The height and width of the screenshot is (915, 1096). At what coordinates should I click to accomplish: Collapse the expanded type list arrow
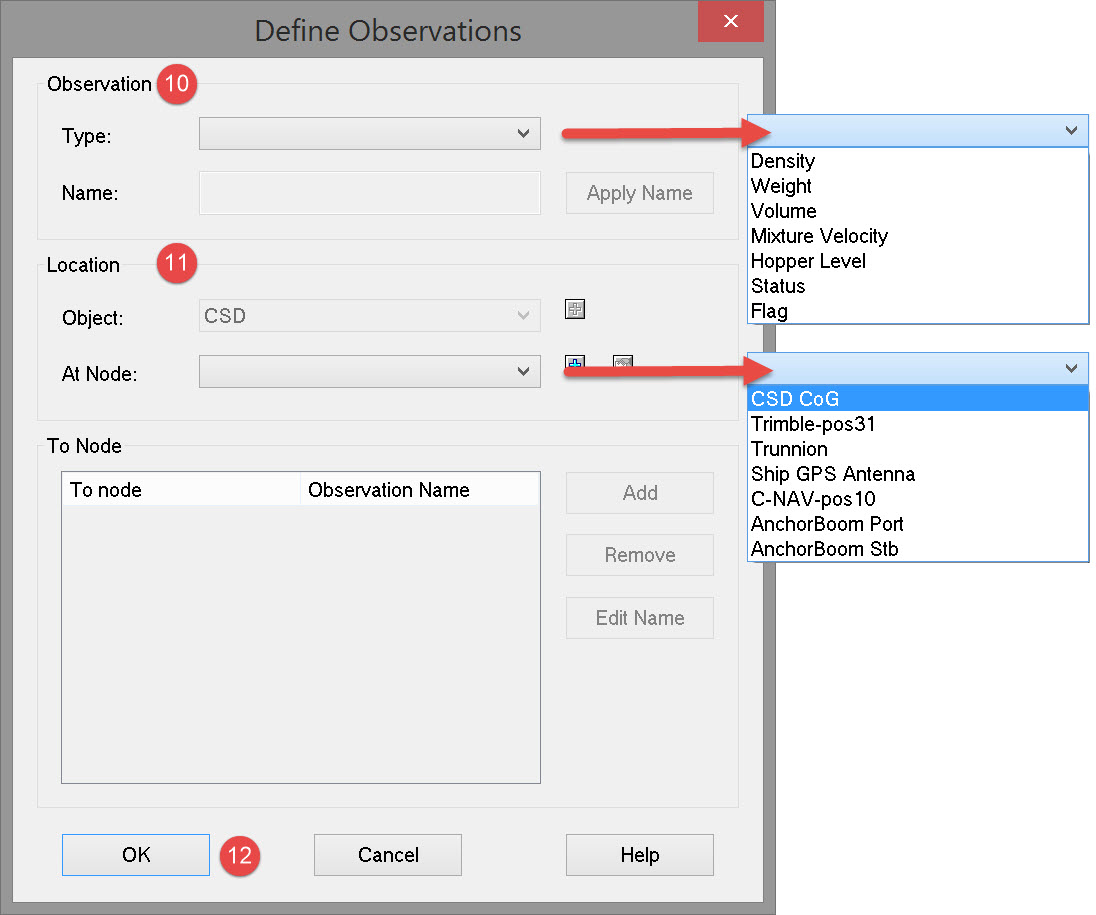pyautogui.click(x=1071, y=131)
